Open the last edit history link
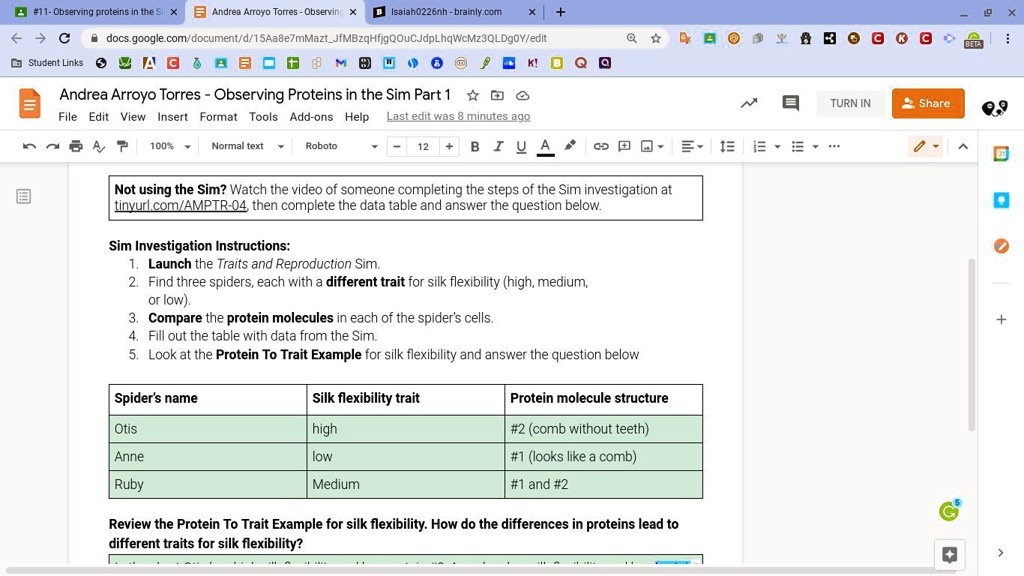Screen dimensions: 1024x576 tap(458, 116)
